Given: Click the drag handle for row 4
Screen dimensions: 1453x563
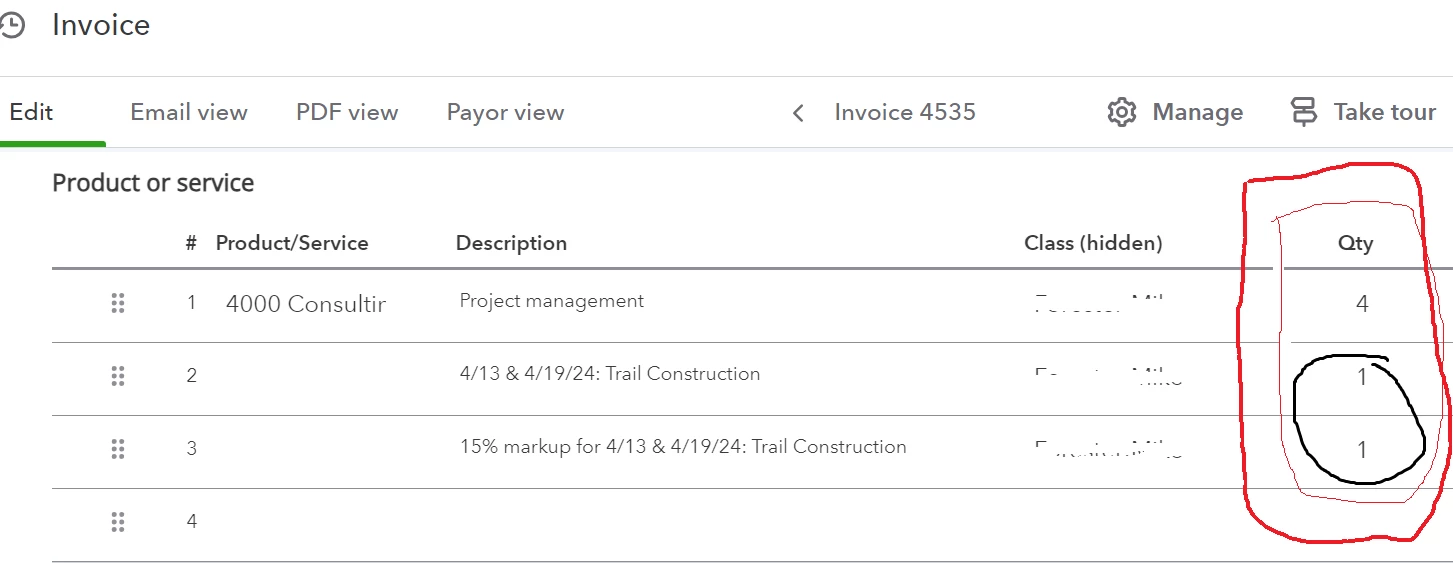Looking at the screenshot, I should tap(118, 522).
